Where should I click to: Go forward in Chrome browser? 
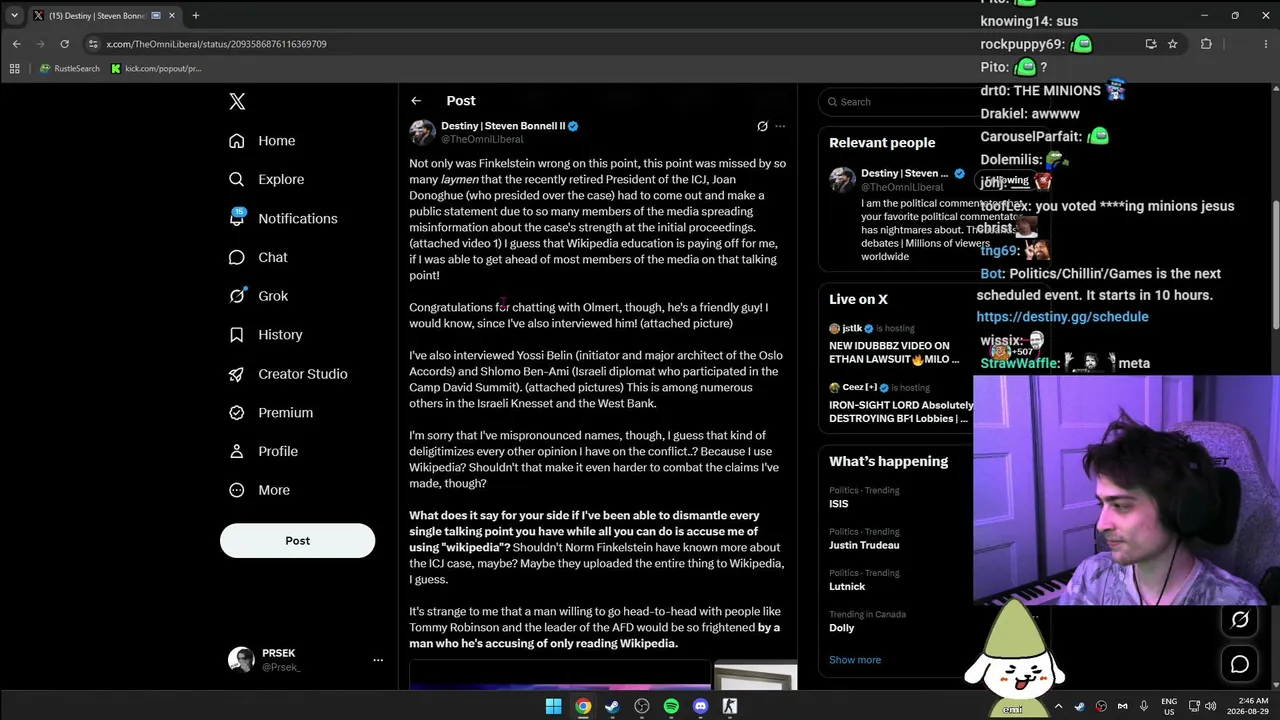40,44
